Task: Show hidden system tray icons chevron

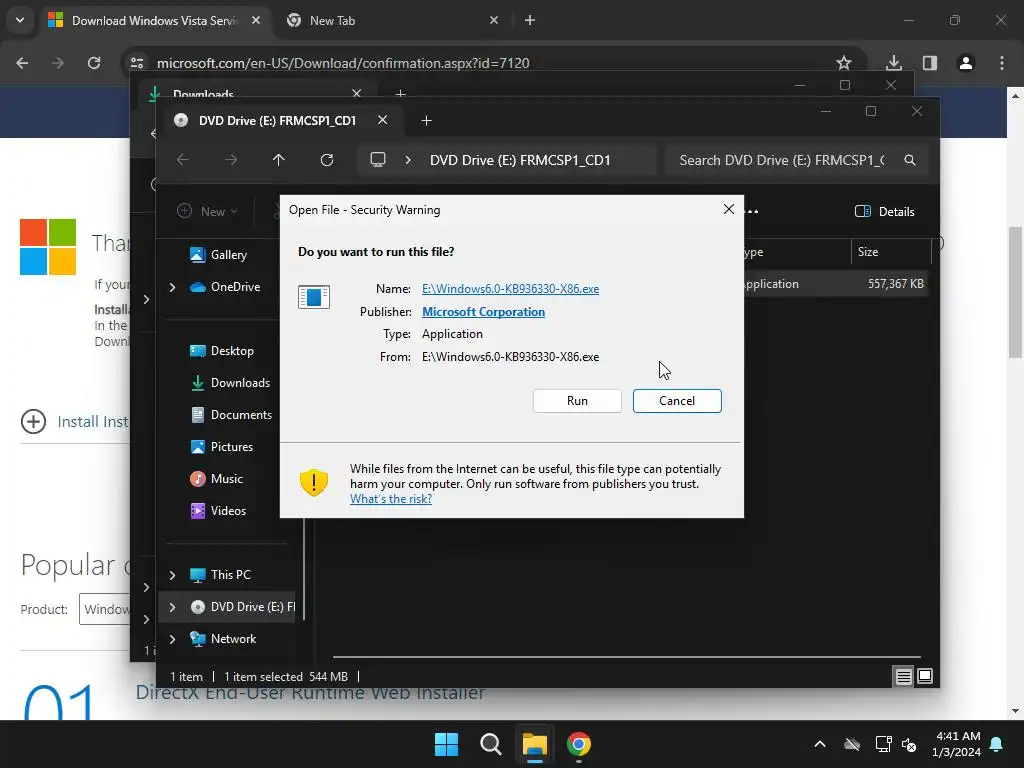Action: (x=820, y=744)
